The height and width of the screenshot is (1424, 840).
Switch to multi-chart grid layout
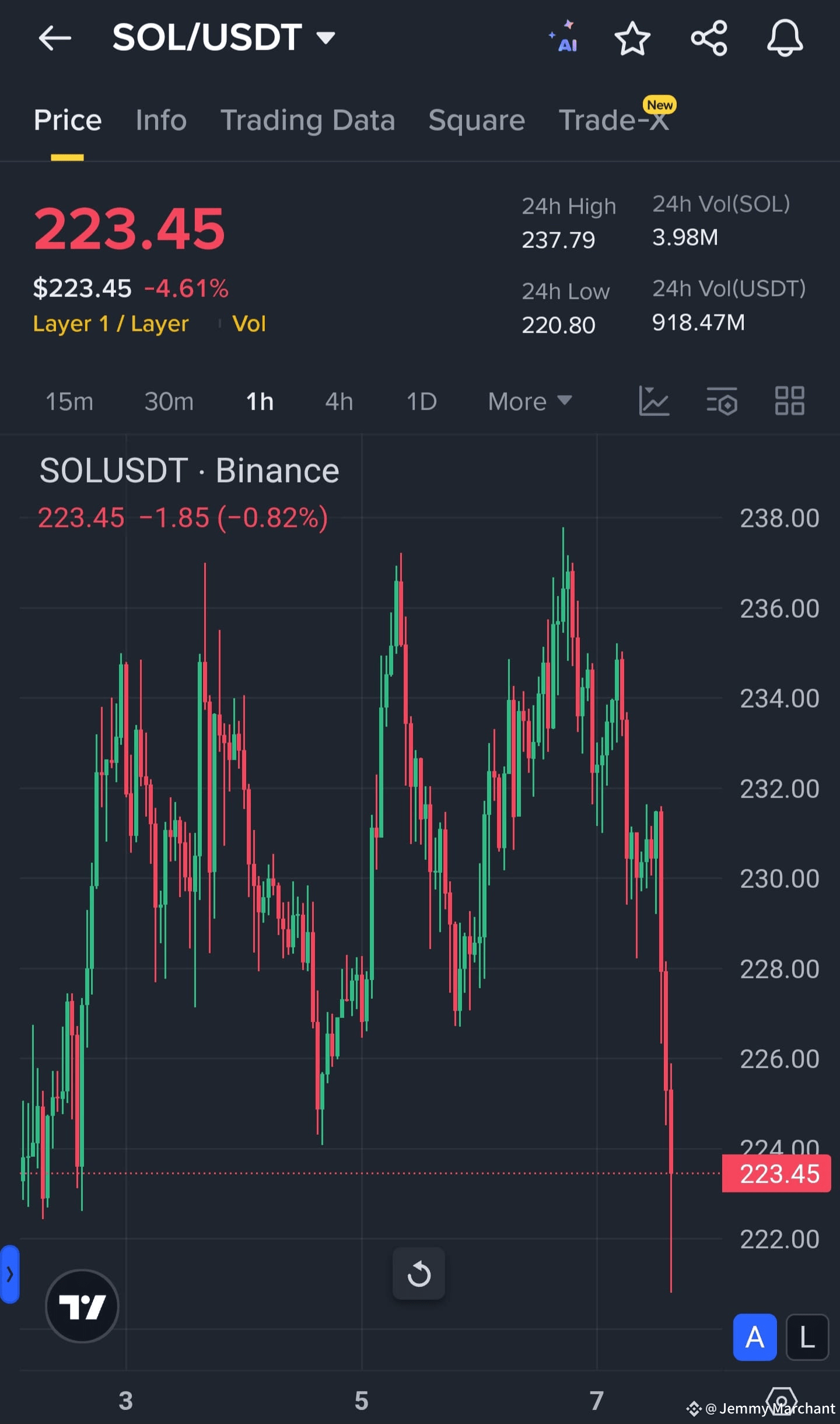pos(790,401)
